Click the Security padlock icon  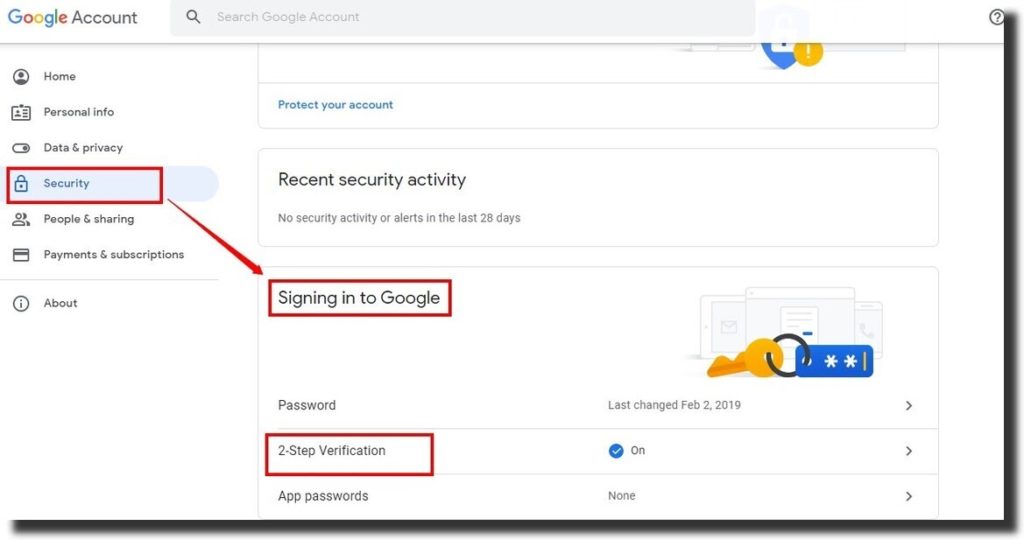point(21,183)
